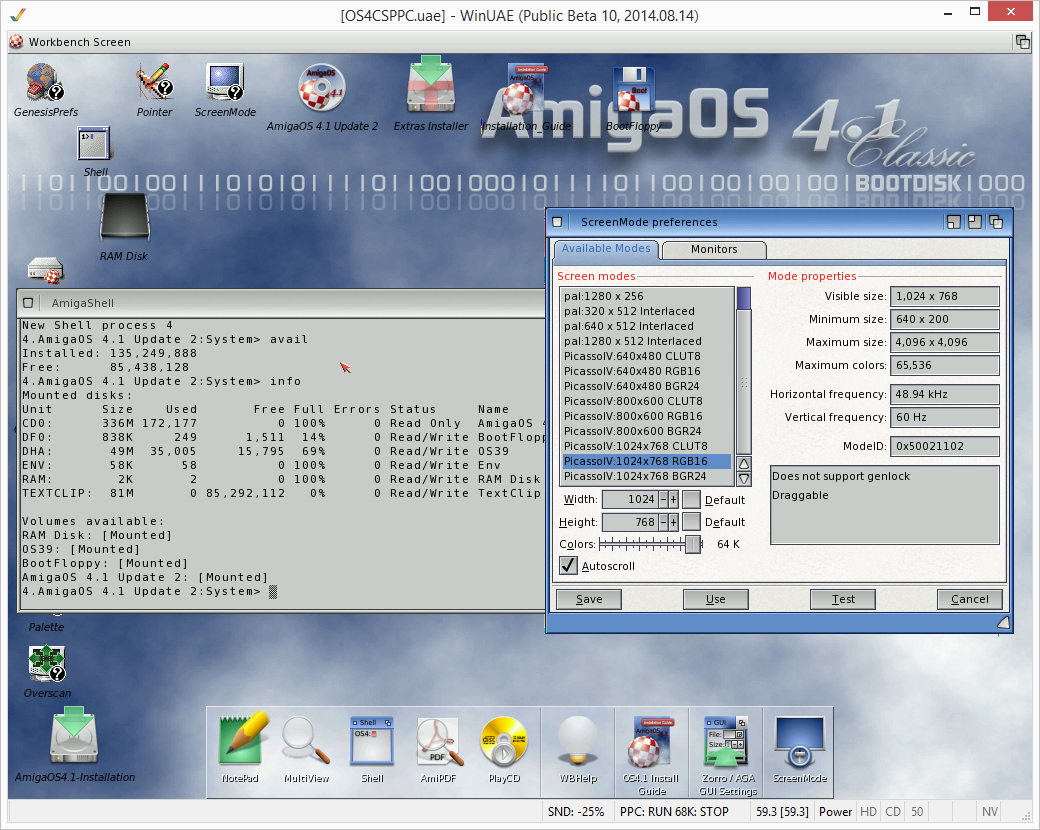Open the Available Modes tab
Image resolution: width=1040 pixels, height=830 pixels.
(x=605, y=248)
